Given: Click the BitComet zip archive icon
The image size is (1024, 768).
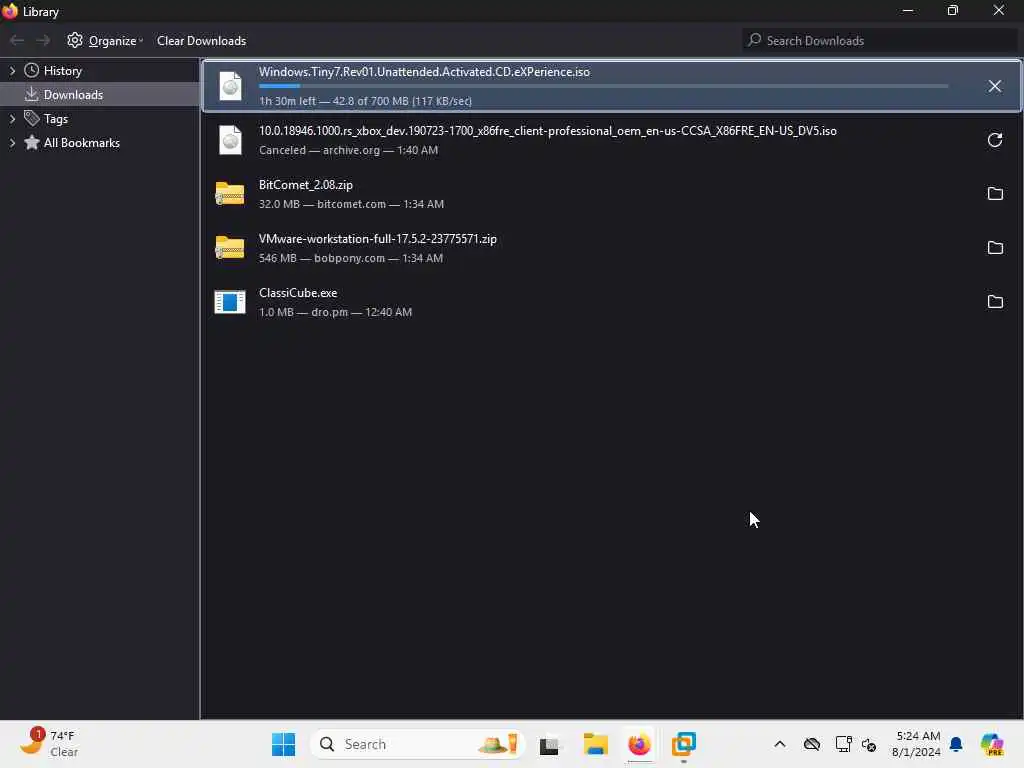Looking at the screenshot, I should 230,193.
